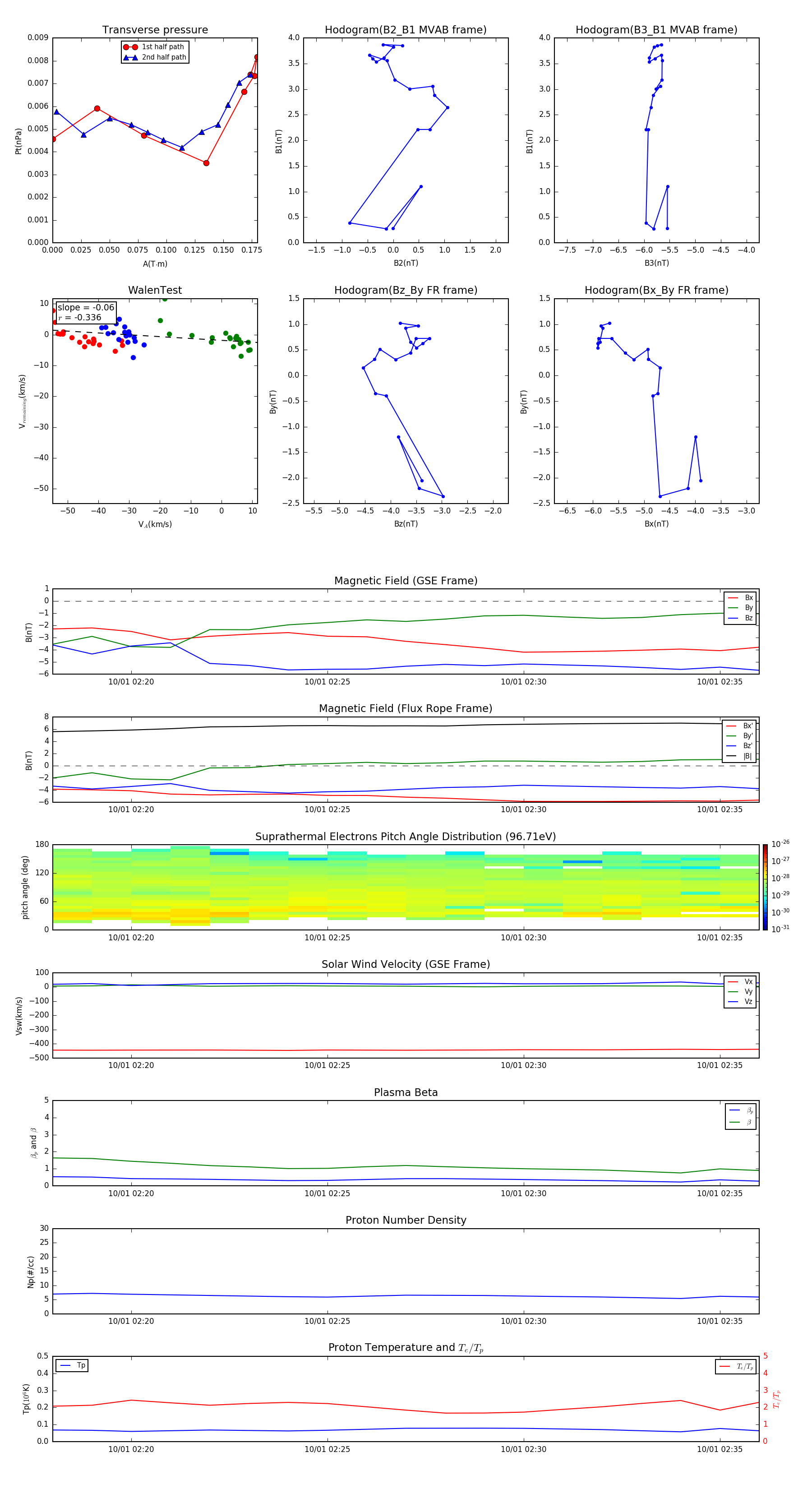Click the red Vx curve in velocity panel
The height and width of the screenshot is (1489, 812).
tap(406, 1050)
